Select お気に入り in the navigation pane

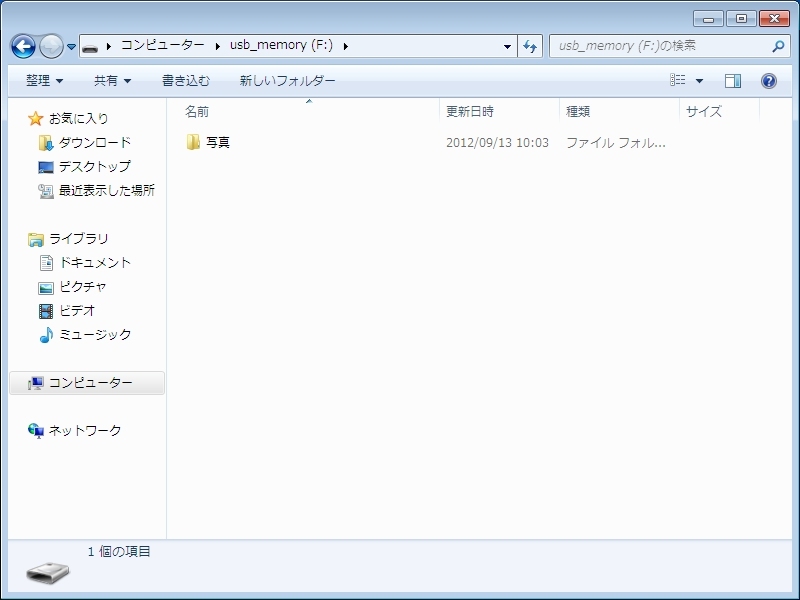(79, 118)
